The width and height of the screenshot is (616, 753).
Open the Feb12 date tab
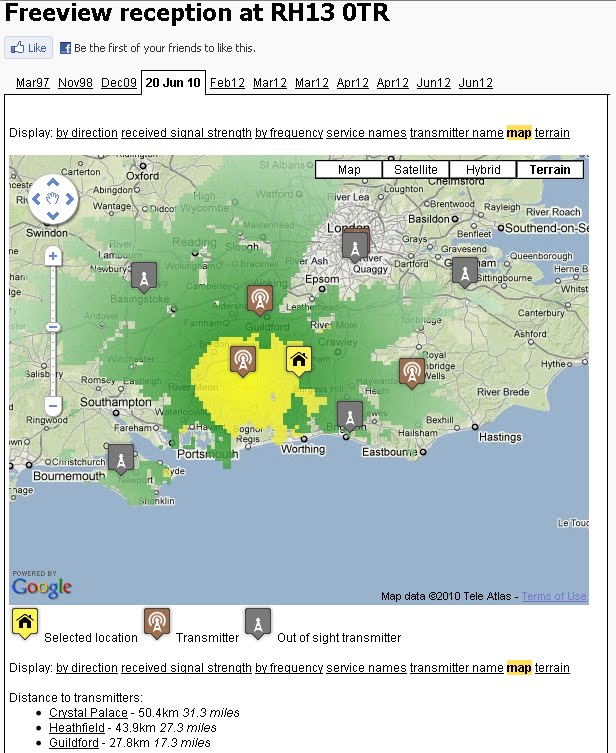(x=227, y=83)
